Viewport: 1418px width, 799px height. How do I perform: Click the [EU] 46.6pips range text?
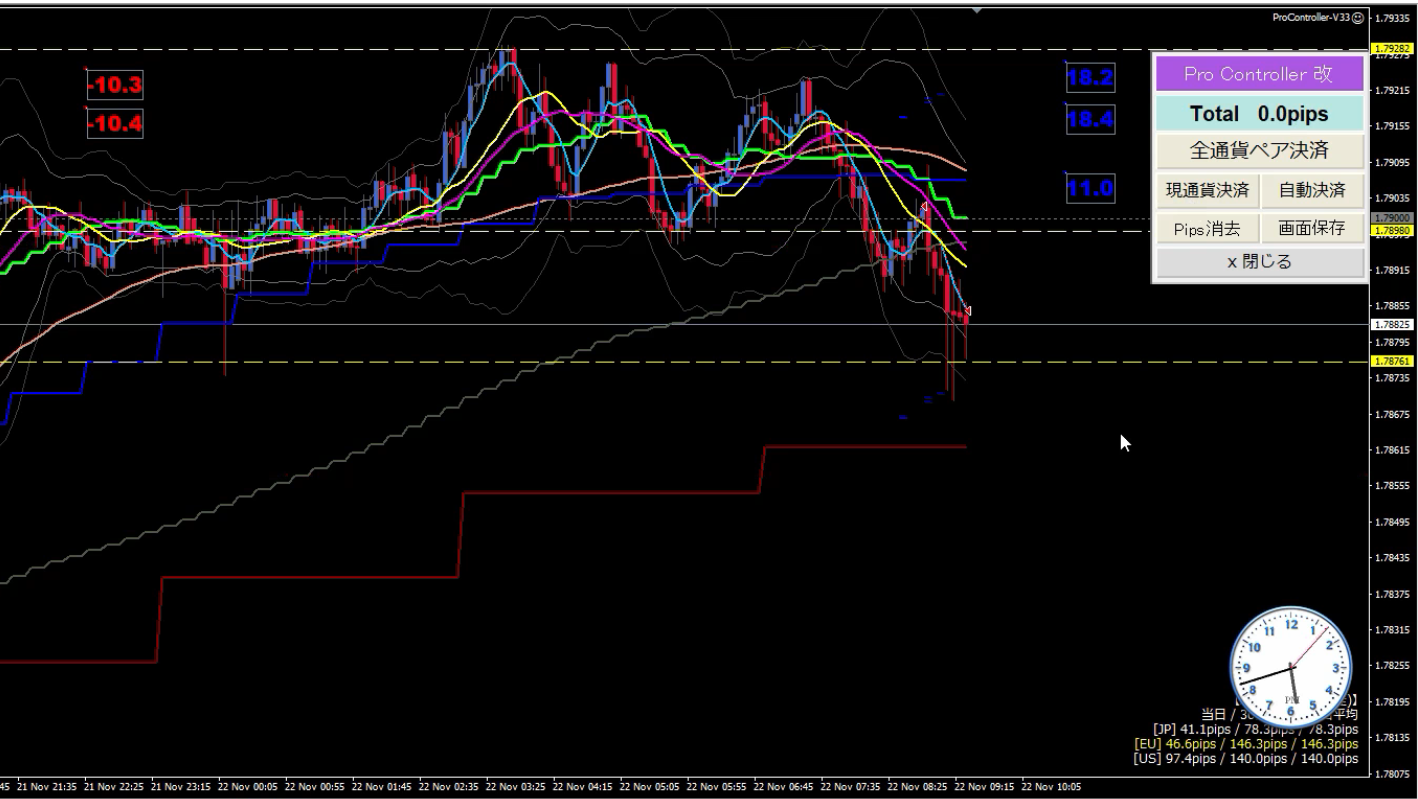[1246, 744]
